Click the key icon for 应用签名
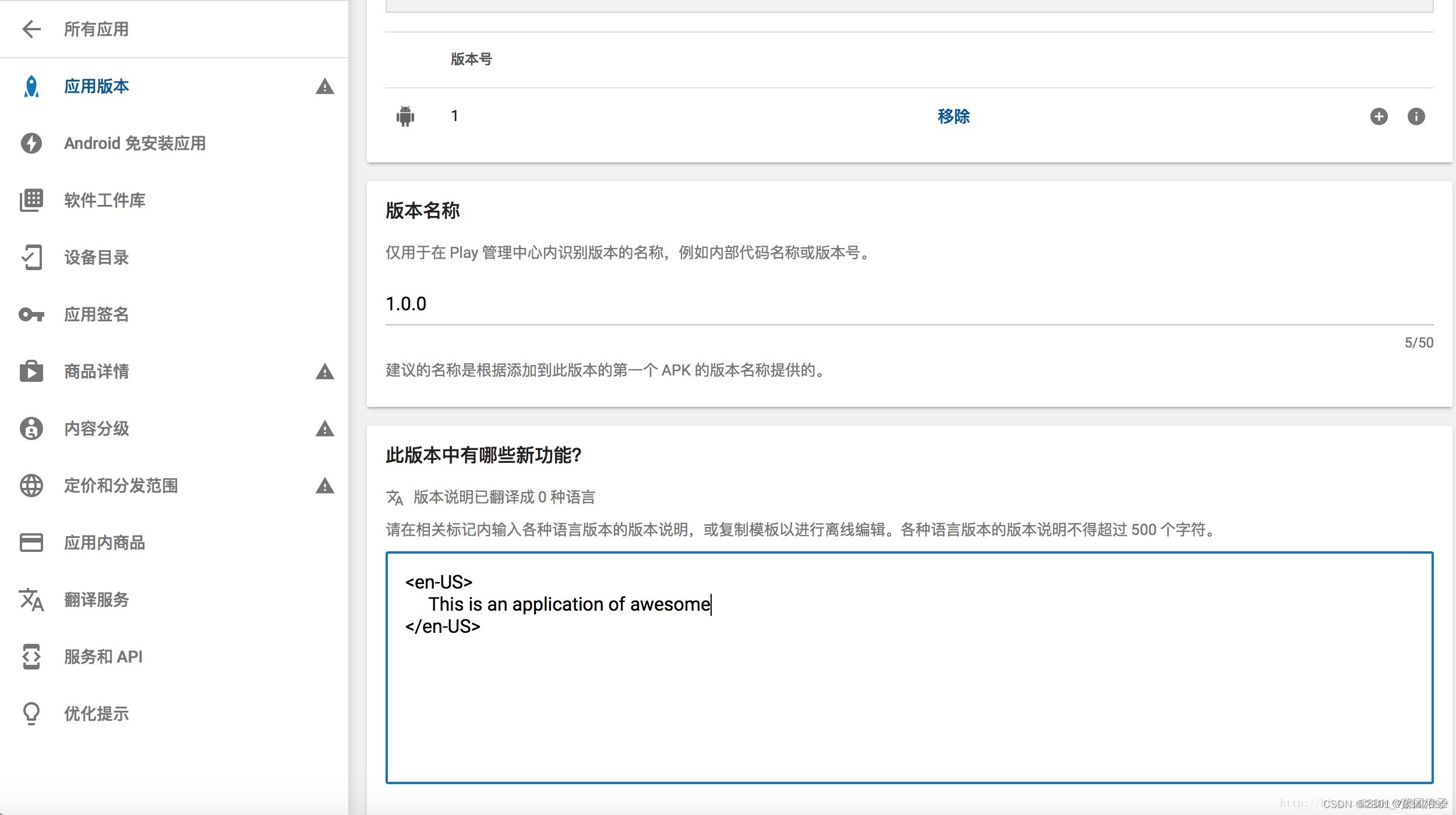The height and width of the screenshot is (815, 1456). 31,315
